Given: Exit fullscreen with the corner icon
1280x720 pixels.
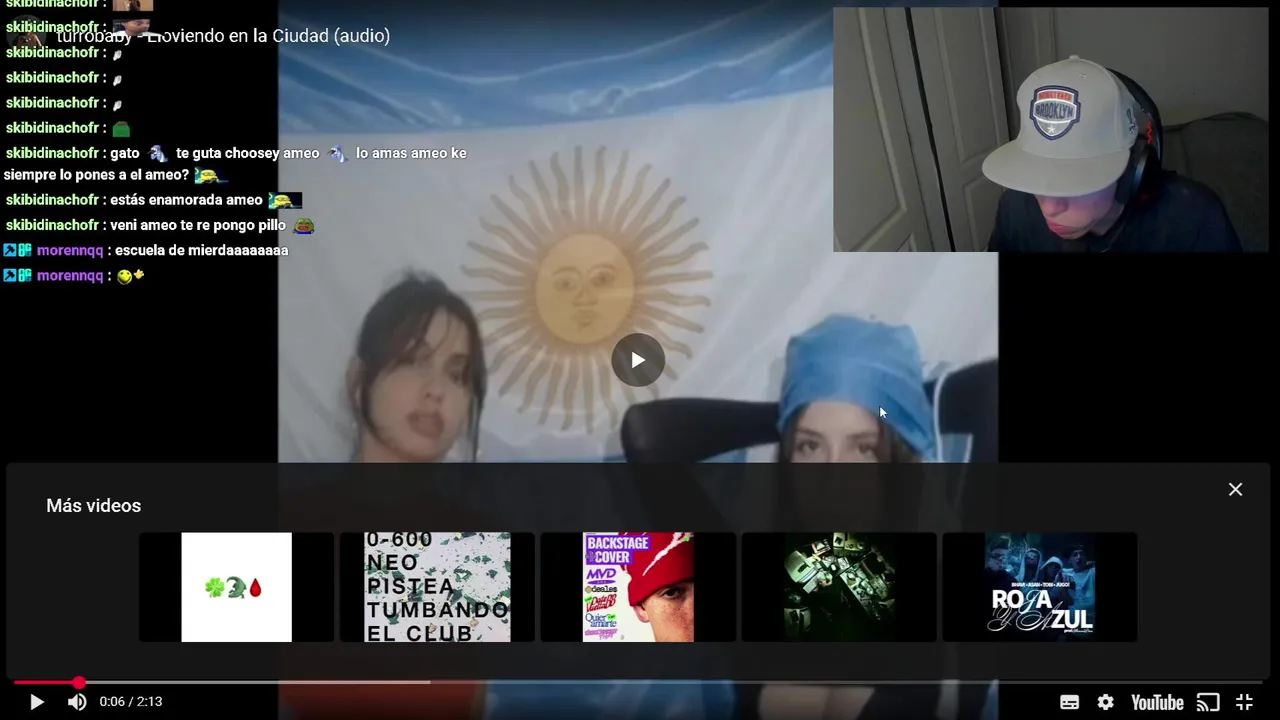Looking at the screenshot, I should tap(1244, 702).
